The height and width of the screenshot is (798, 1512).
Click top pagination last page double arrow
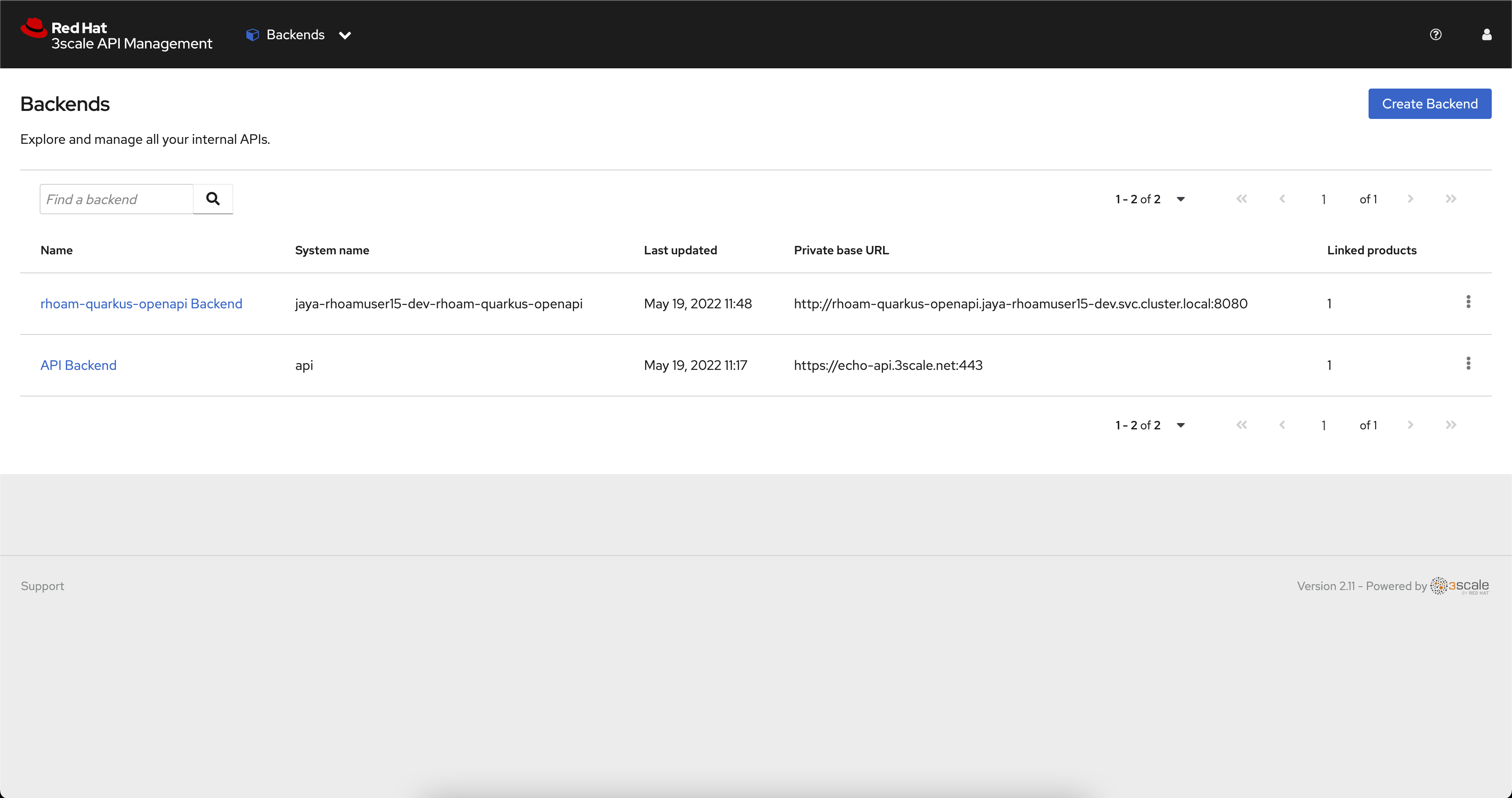pos(1450,199)
